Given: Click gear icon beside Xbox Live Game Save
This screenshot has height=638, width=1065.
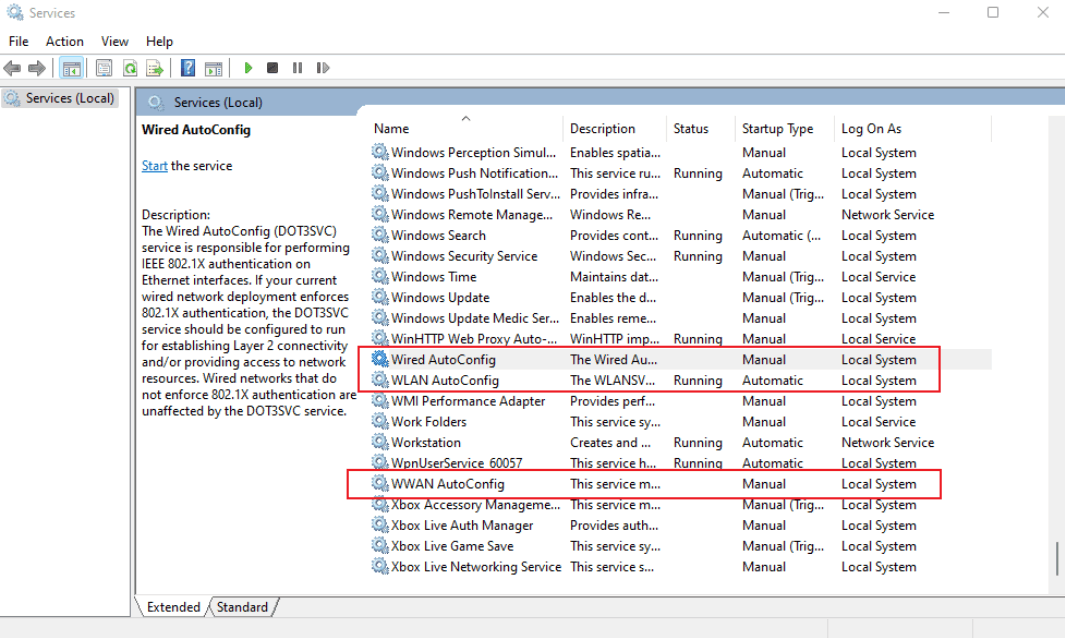Looking at the screenshot, I should pyautogui.click(x=380, y=546).
